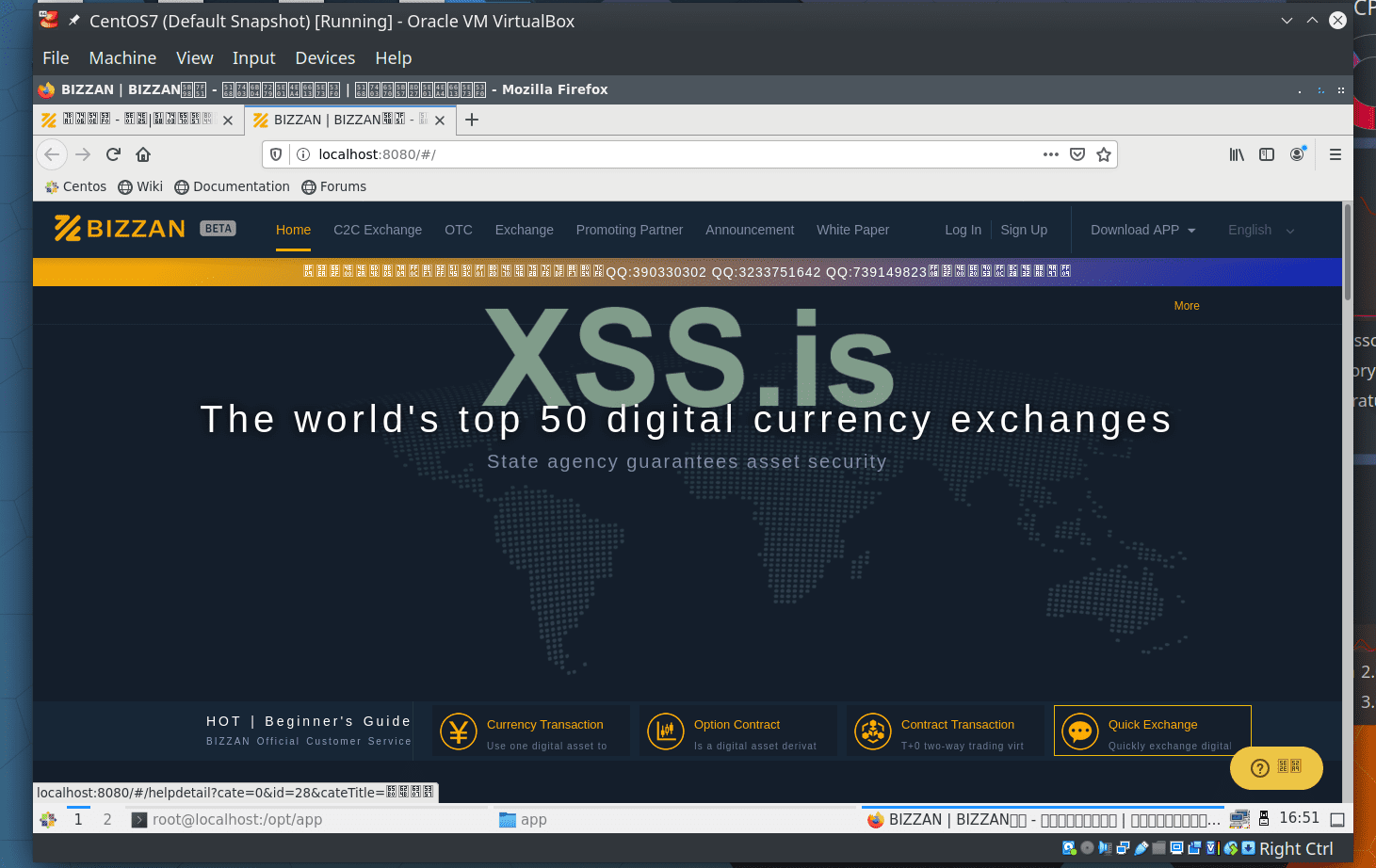1376x868 pixels.
Task: Expand the English language dropdown
Action: tap(1260, 230)
